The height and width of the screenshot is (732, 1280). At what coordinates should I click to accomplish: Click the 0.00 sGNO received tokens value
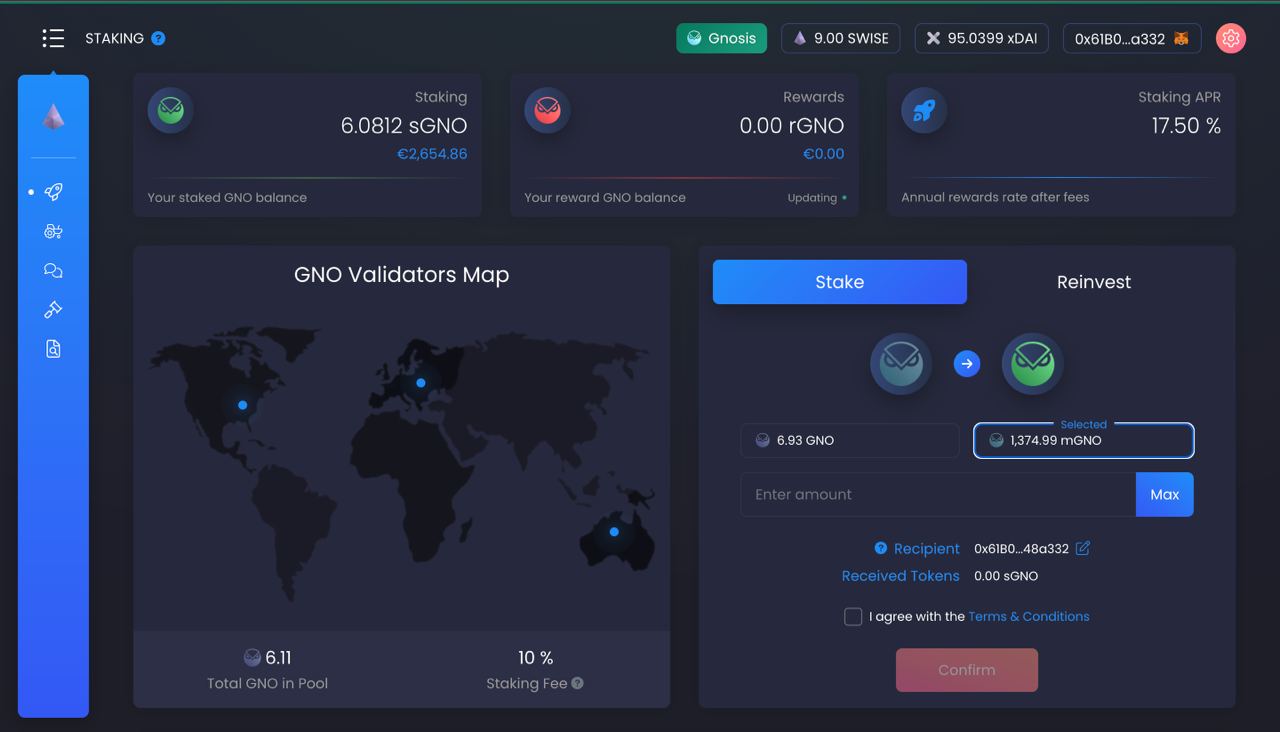tap(1006, 576)
